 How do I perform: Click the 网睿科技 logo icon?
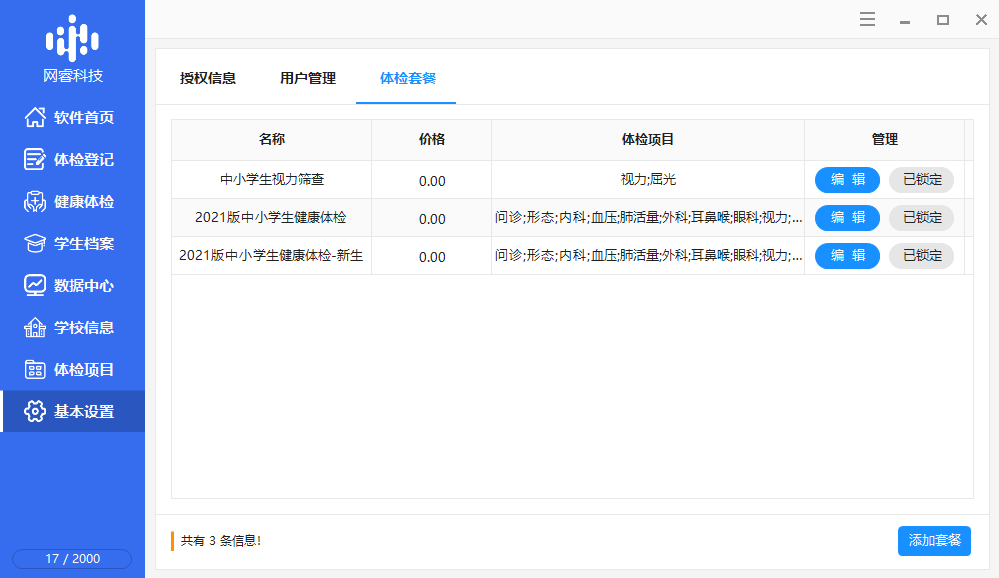click(x=72, y=38)
